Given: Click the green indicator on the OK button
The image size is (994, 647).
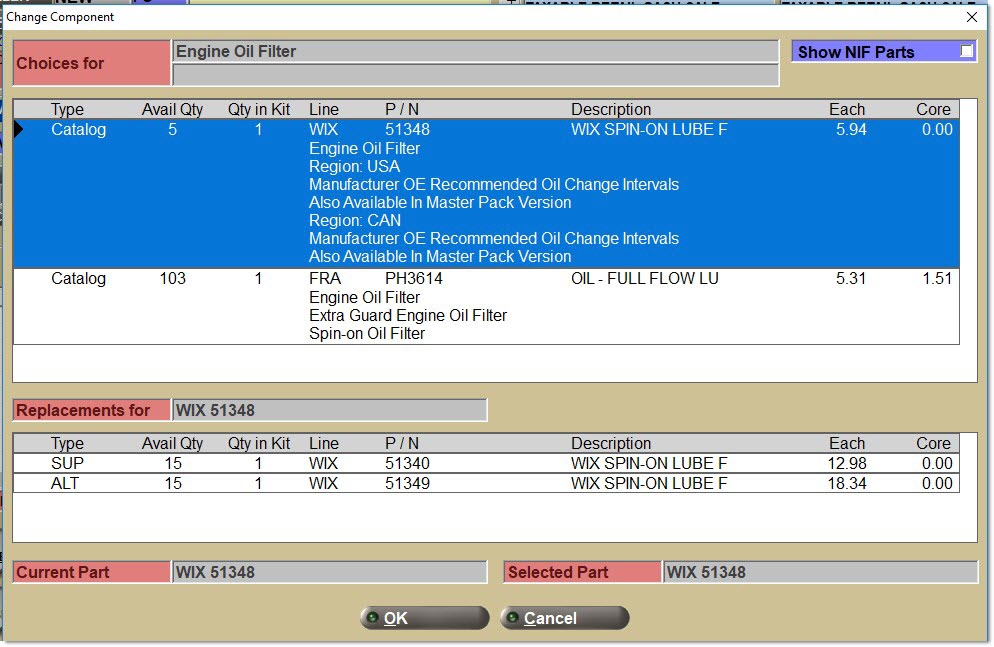Looking at the screenshot, I should coord(373,618).
